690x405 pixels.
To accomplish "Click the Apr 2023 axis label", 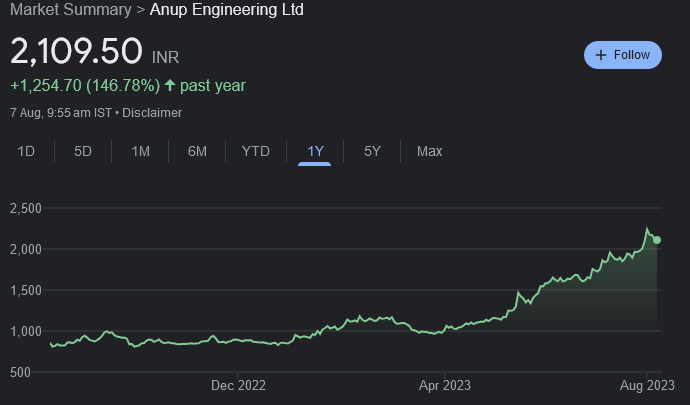I will [x=444, y=384].
